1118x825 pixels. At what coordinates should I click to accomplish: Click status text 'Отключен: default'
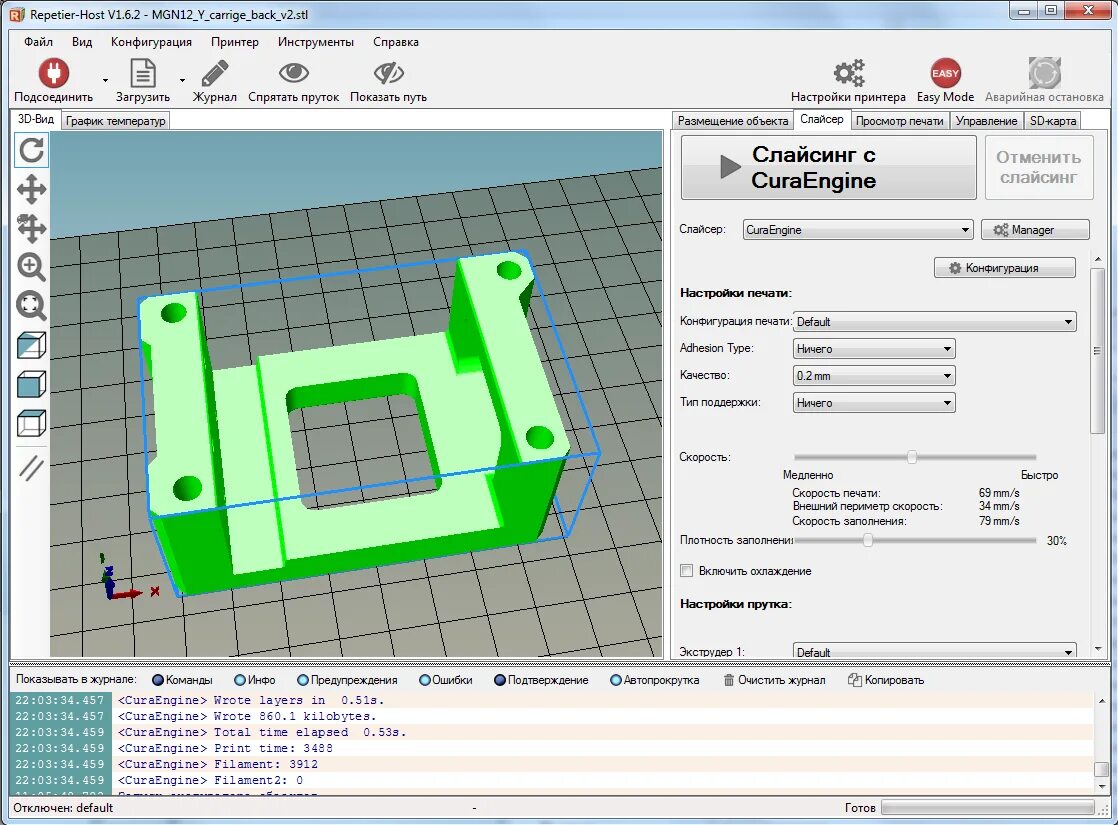[x=63, y=808]
